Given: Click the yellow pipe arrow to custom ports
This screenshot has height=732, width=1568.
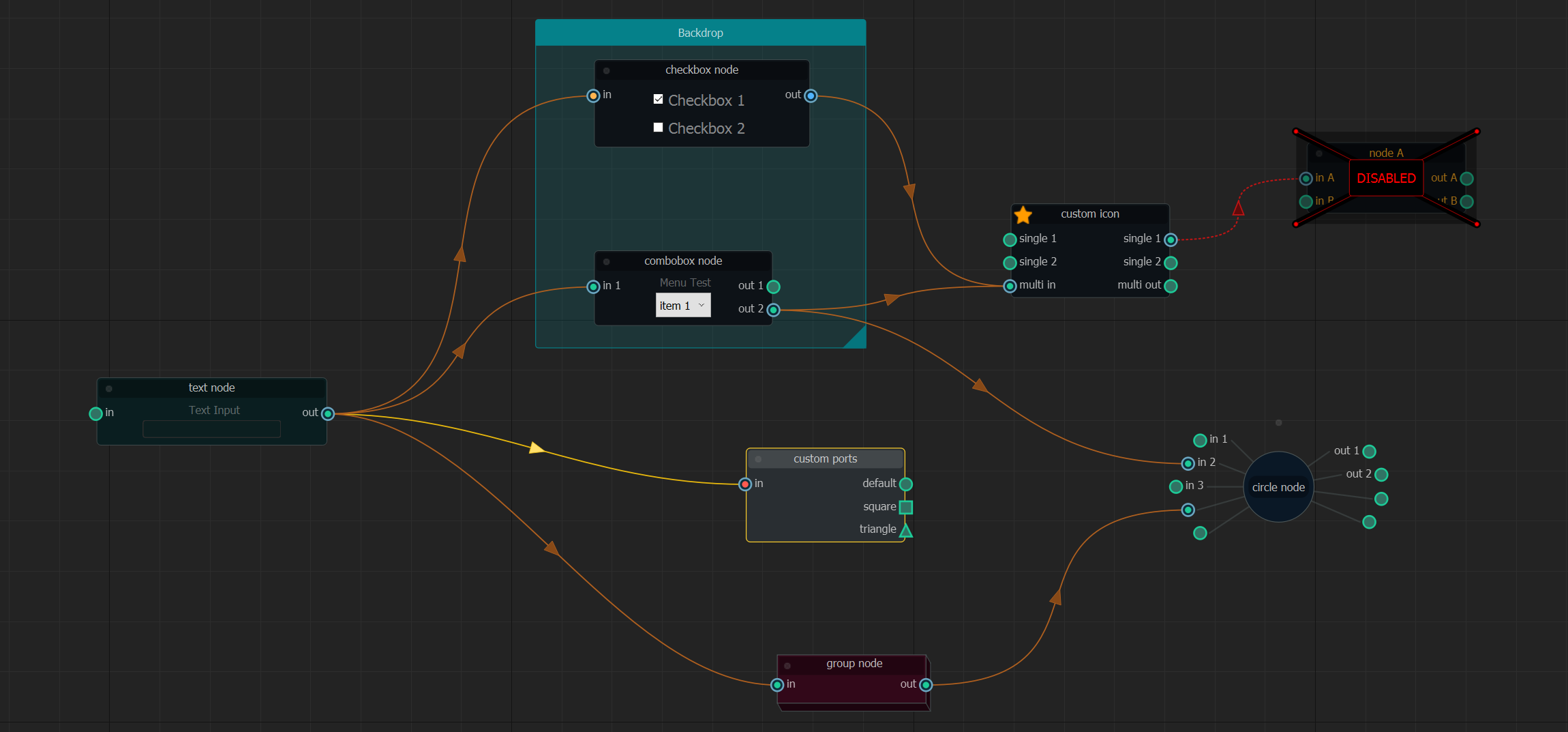Looking at the screenshot, I should pyautogui.click(x=537, y=448).
